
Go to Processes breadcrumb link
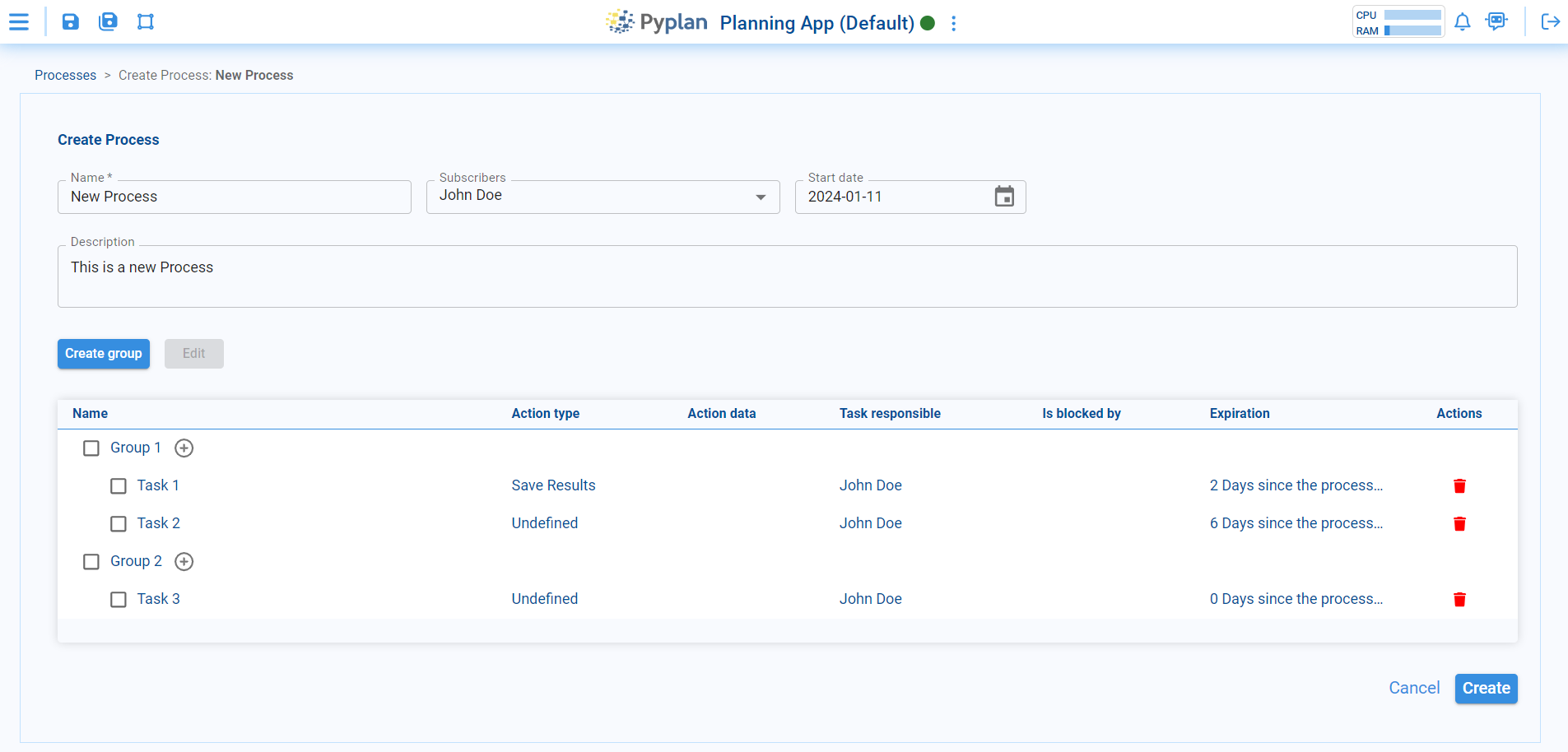coord(65,75)
